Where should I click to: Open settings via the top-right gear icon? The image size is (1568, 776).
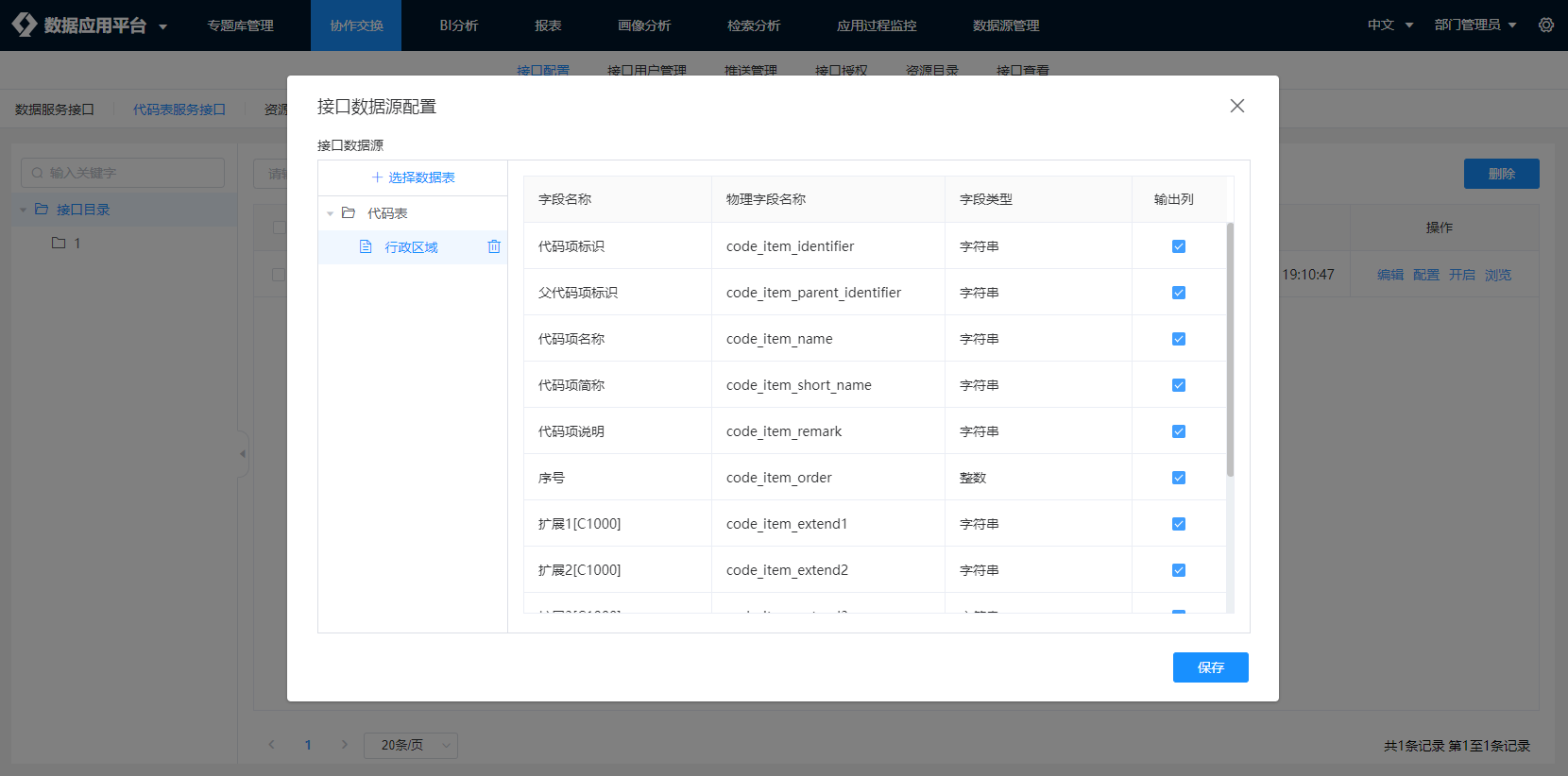pyautogui.click(x=1545, y=25)
